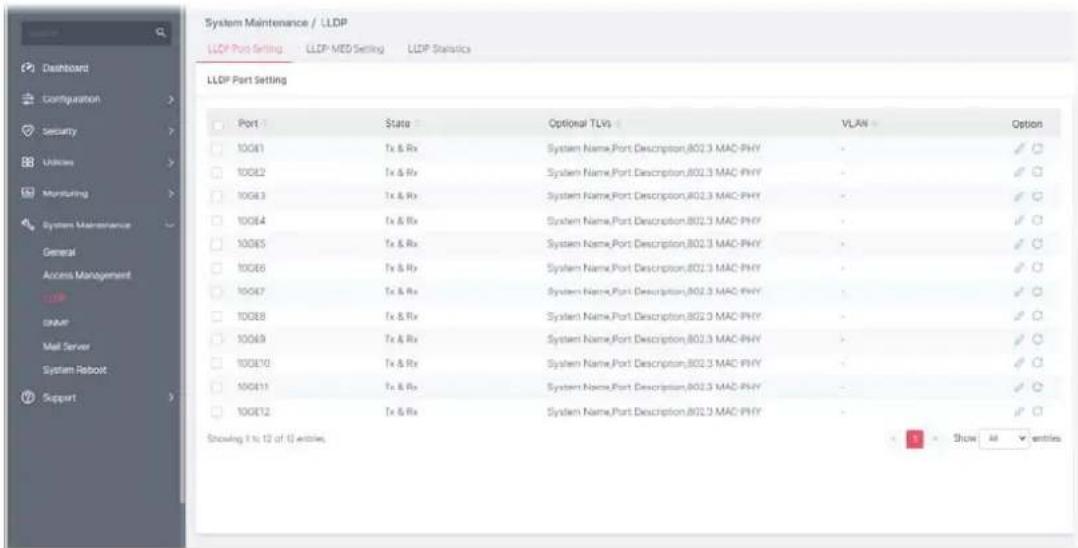Check the box for port 10GE12
The height and width of the screenshot is (548, 1078).
click(219, 410)
